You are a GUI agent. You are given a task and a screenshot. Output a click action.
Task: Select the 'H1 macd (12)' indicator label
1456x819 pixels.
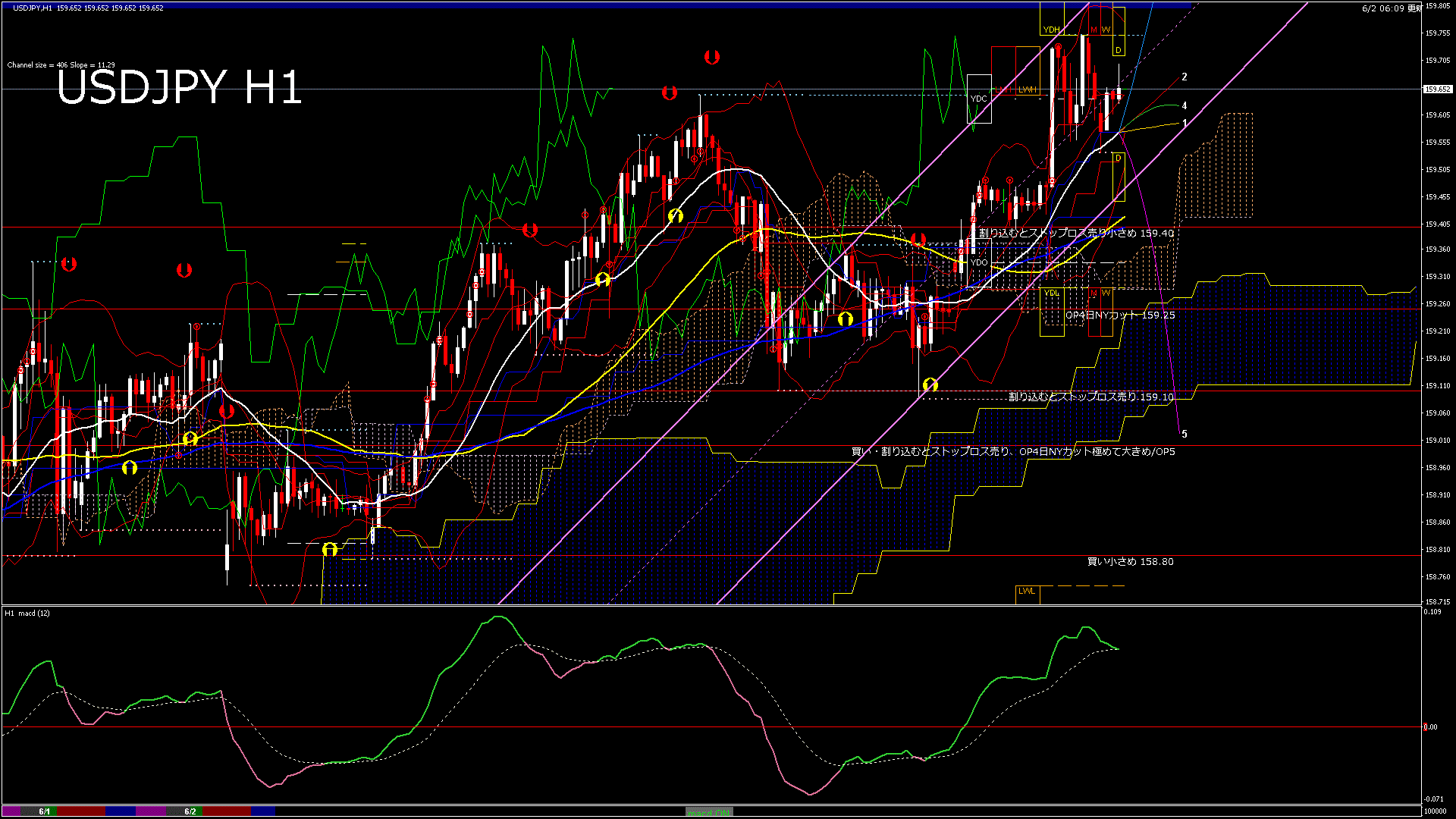click(x=27, y=613)
